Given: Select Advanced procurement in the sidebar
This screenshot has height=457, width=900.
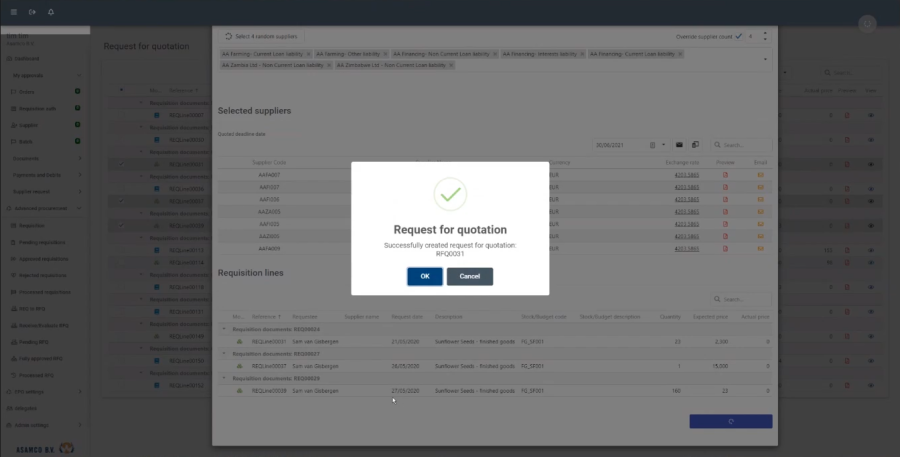Looking at the screenshot, I should coord(41,208).
